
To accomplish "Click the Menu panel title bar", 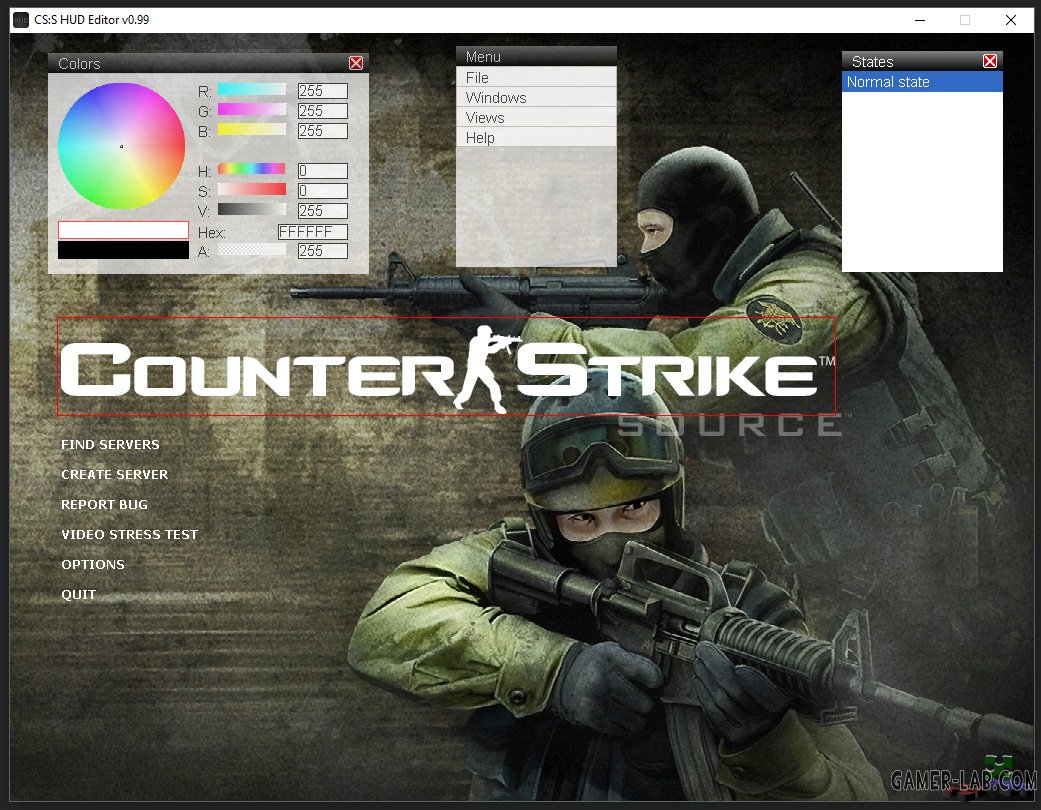I will click(536, 56).
